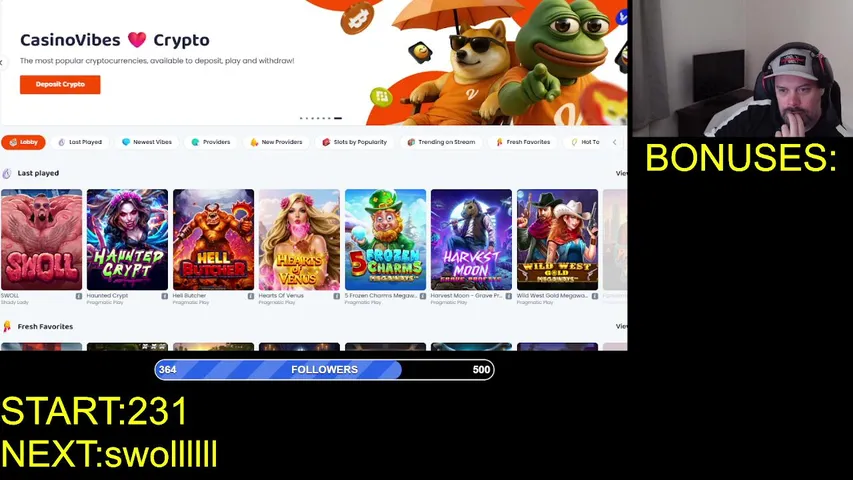
Task: Launch 5 Frozen Charms Megaways thumbnail
Action: 385,239
